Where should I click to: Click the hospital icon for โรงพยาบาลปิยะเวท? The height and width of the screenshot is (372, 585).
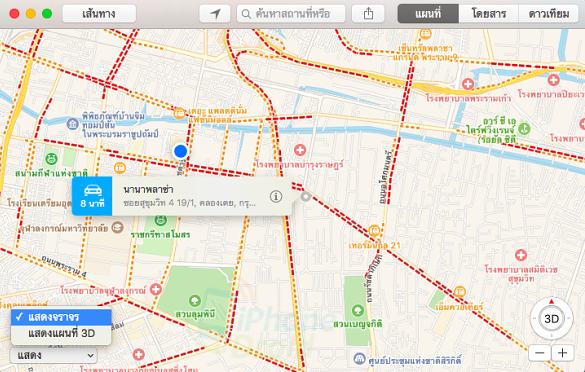[554, 80]
